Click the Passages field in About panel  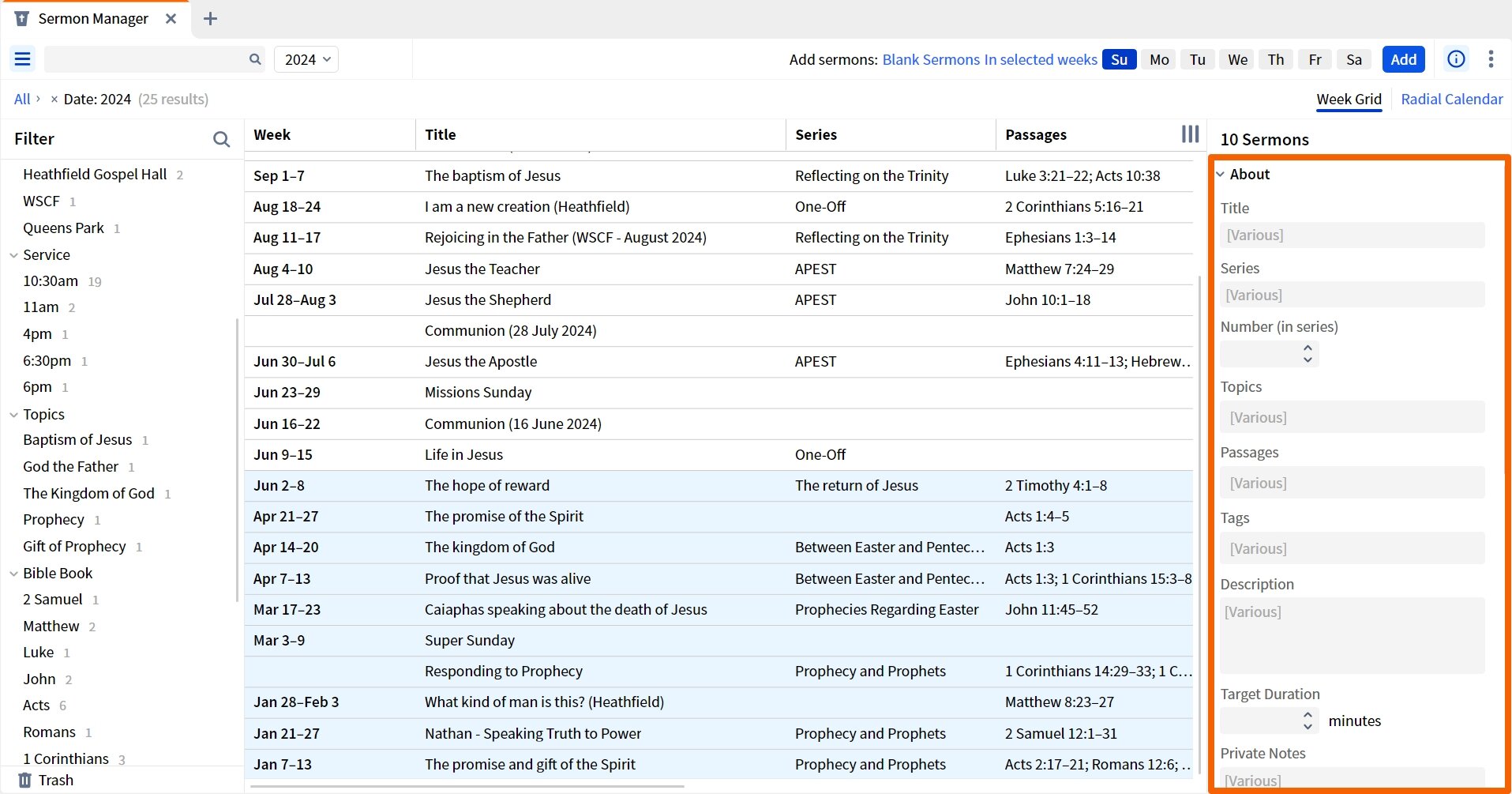coord(1352,483)
